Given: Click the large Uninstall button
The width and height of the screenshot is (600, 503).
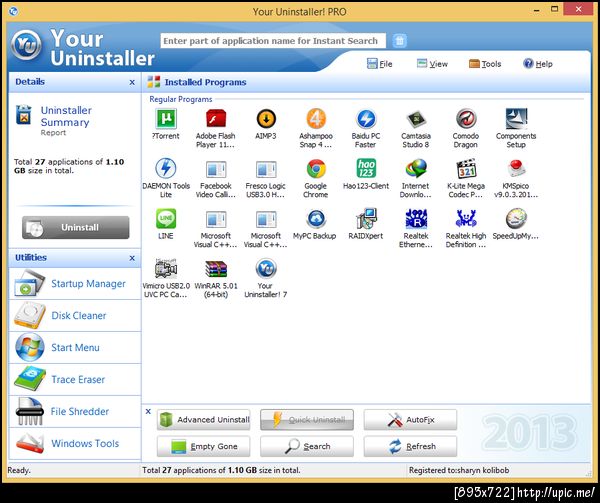Looking at the screenshot, I should [x=76, y=227].
